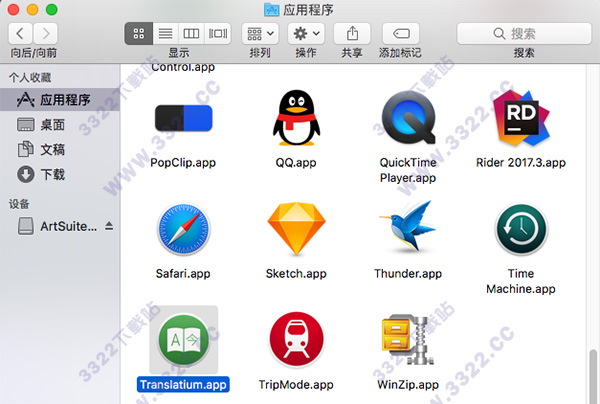Open Documents (文稿) in sidebar

(60, 150)
